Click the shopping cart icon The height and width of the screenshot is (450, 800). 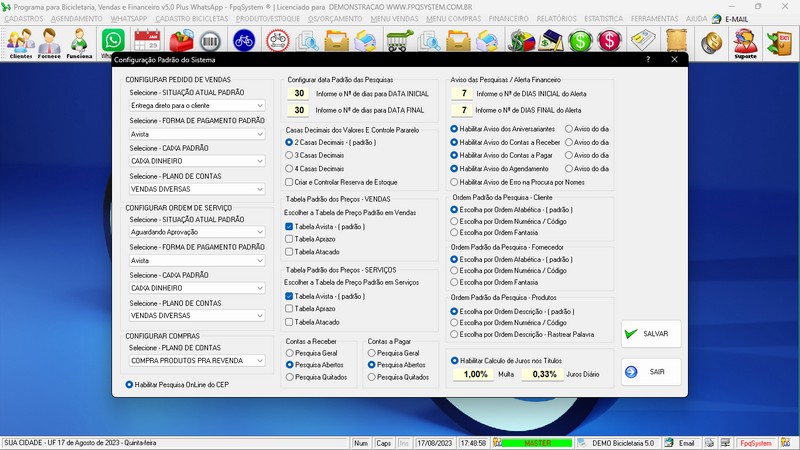(x=399, y=41)
